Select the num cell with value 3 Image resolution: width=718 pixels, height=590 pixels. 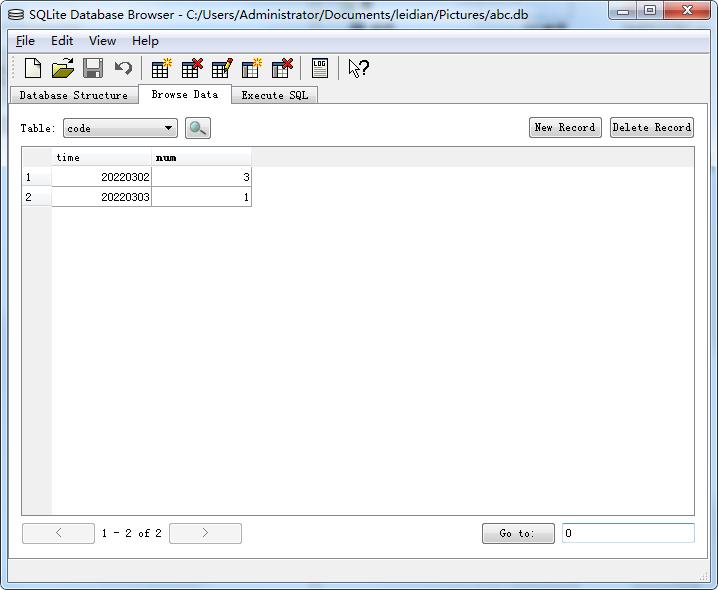click(x=201, y=177)
